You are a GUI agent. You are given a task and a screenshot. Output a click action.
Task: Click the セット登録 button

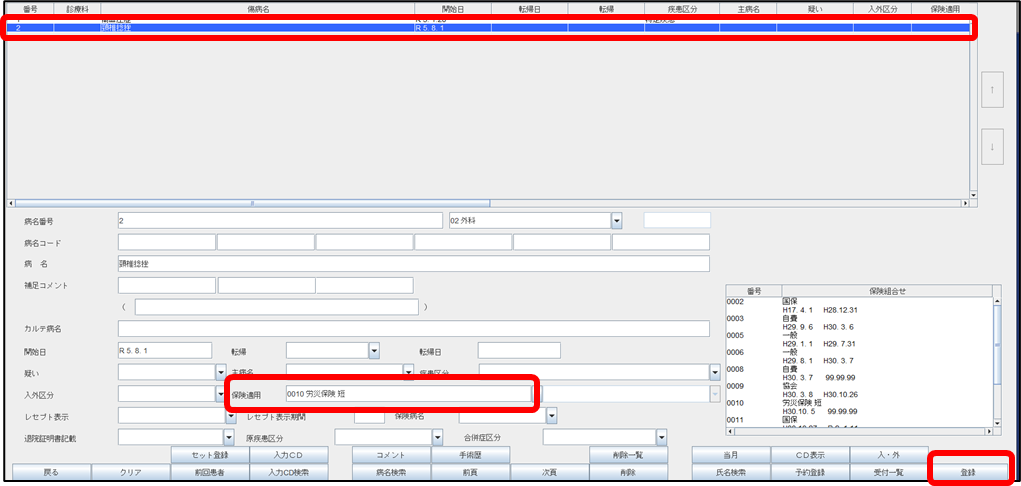click(x=208, y=455)
